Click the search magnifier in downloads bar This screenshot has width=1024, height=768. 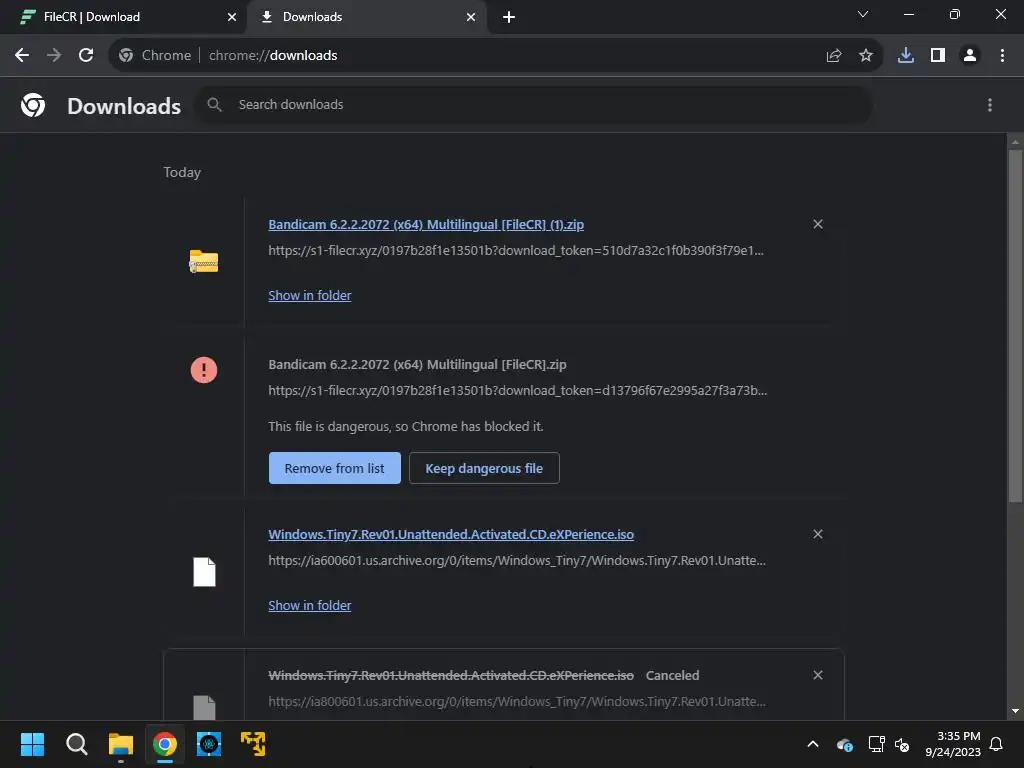tap(214, 104)
